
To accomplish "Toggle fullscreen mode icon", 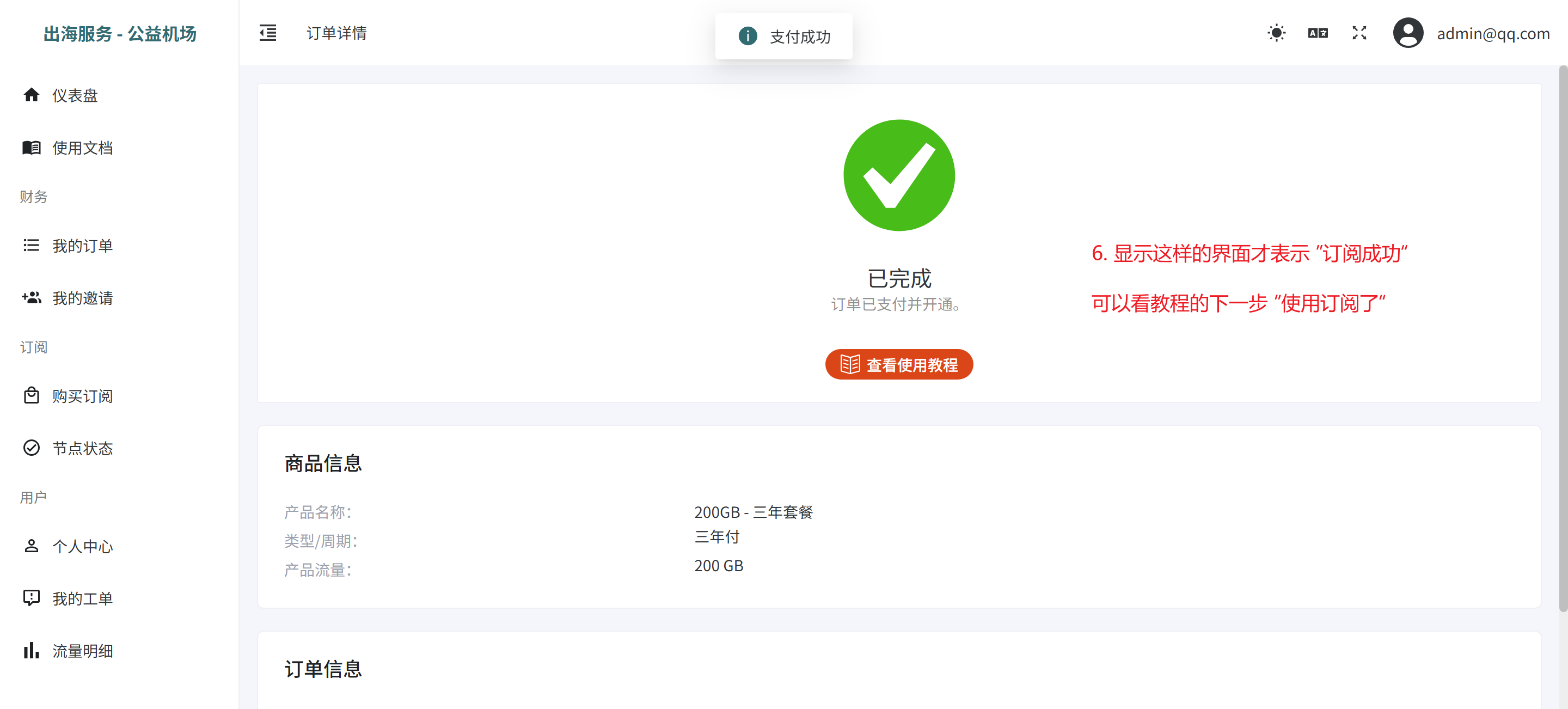I will coord(1359,33).
